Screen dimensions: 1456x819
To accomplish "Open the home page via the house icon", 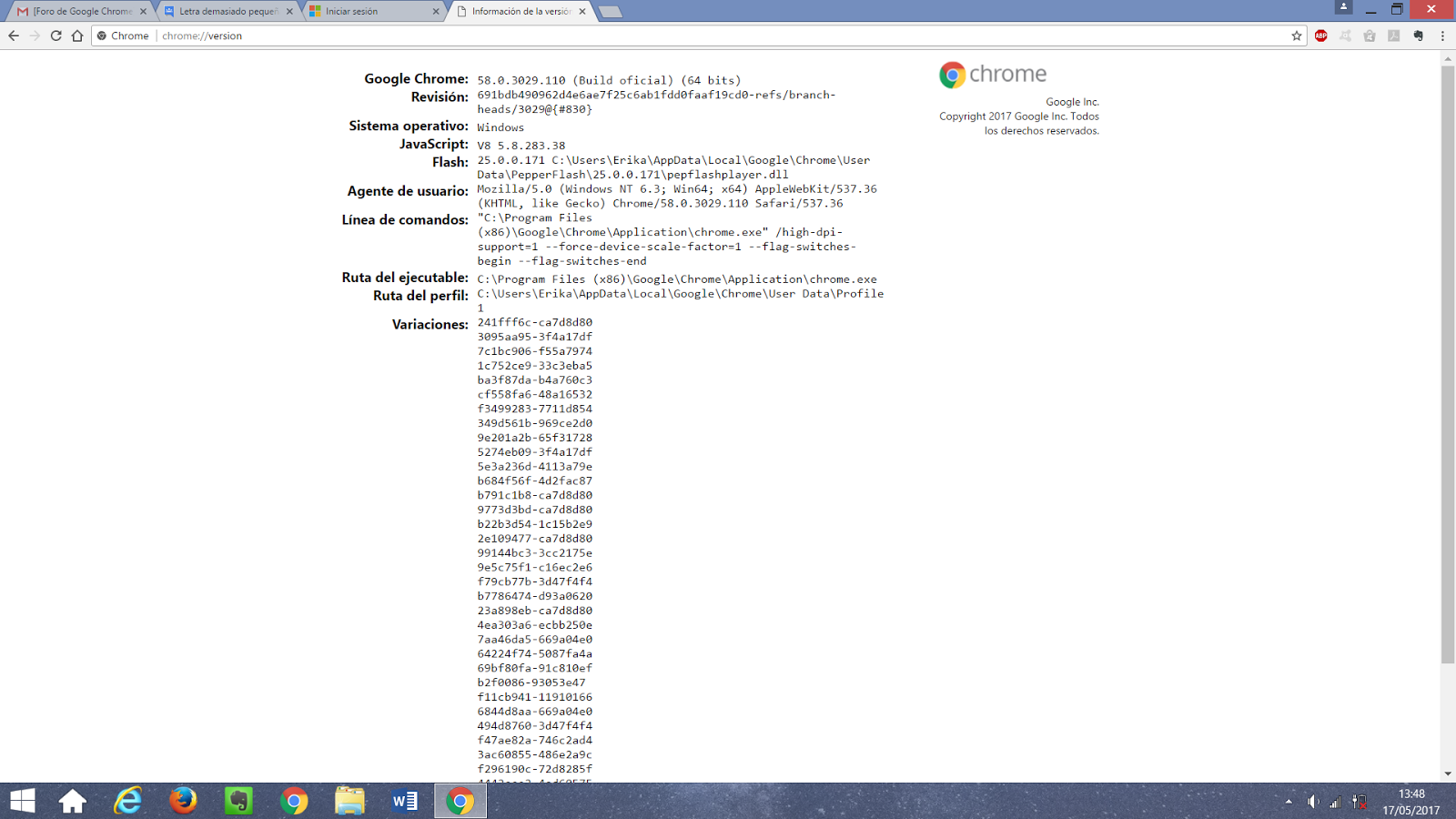I will click(77, 35).
